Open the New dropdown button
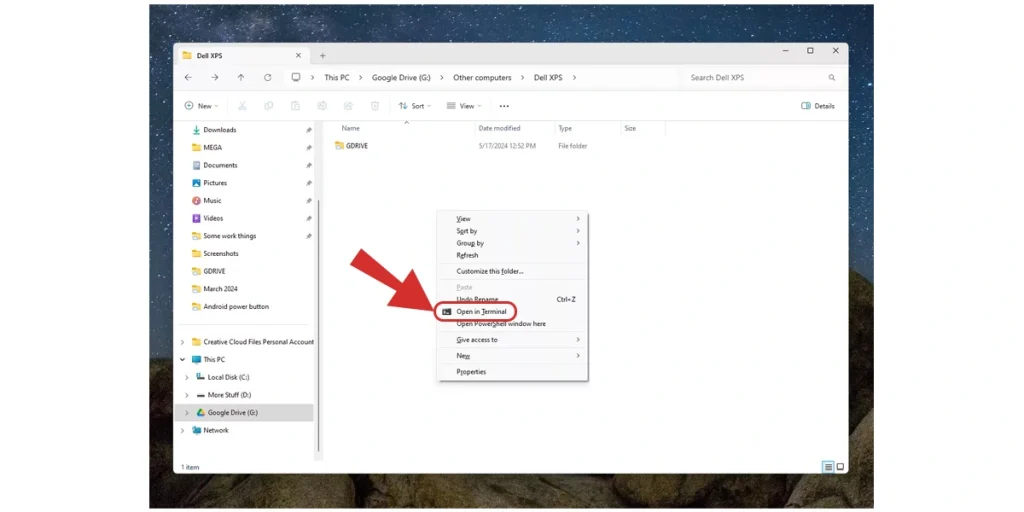Image resolution: width=1024 pixels, height=512 pixels. pos(200,106)
